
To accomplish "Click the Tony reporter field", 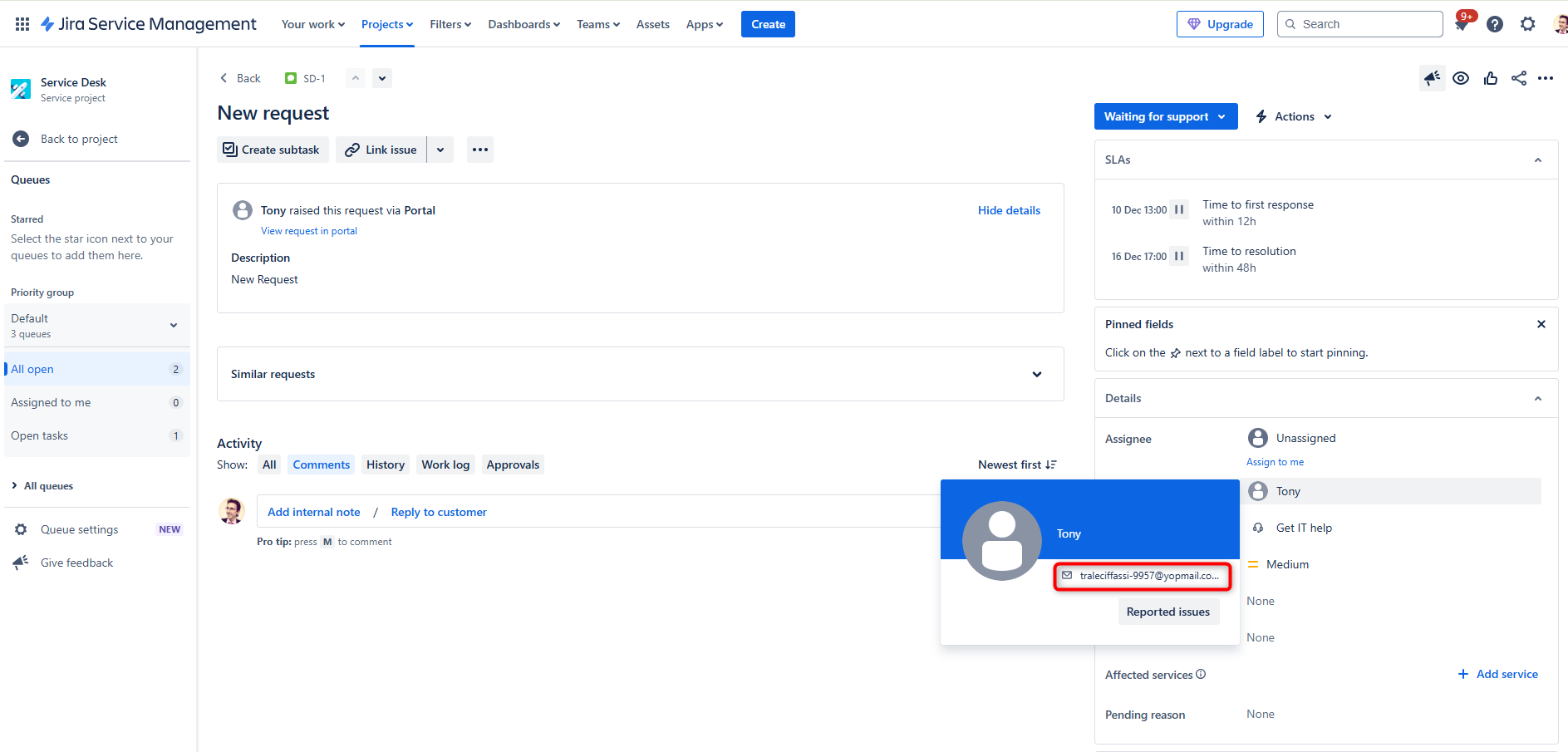I will pos(1393,491).
